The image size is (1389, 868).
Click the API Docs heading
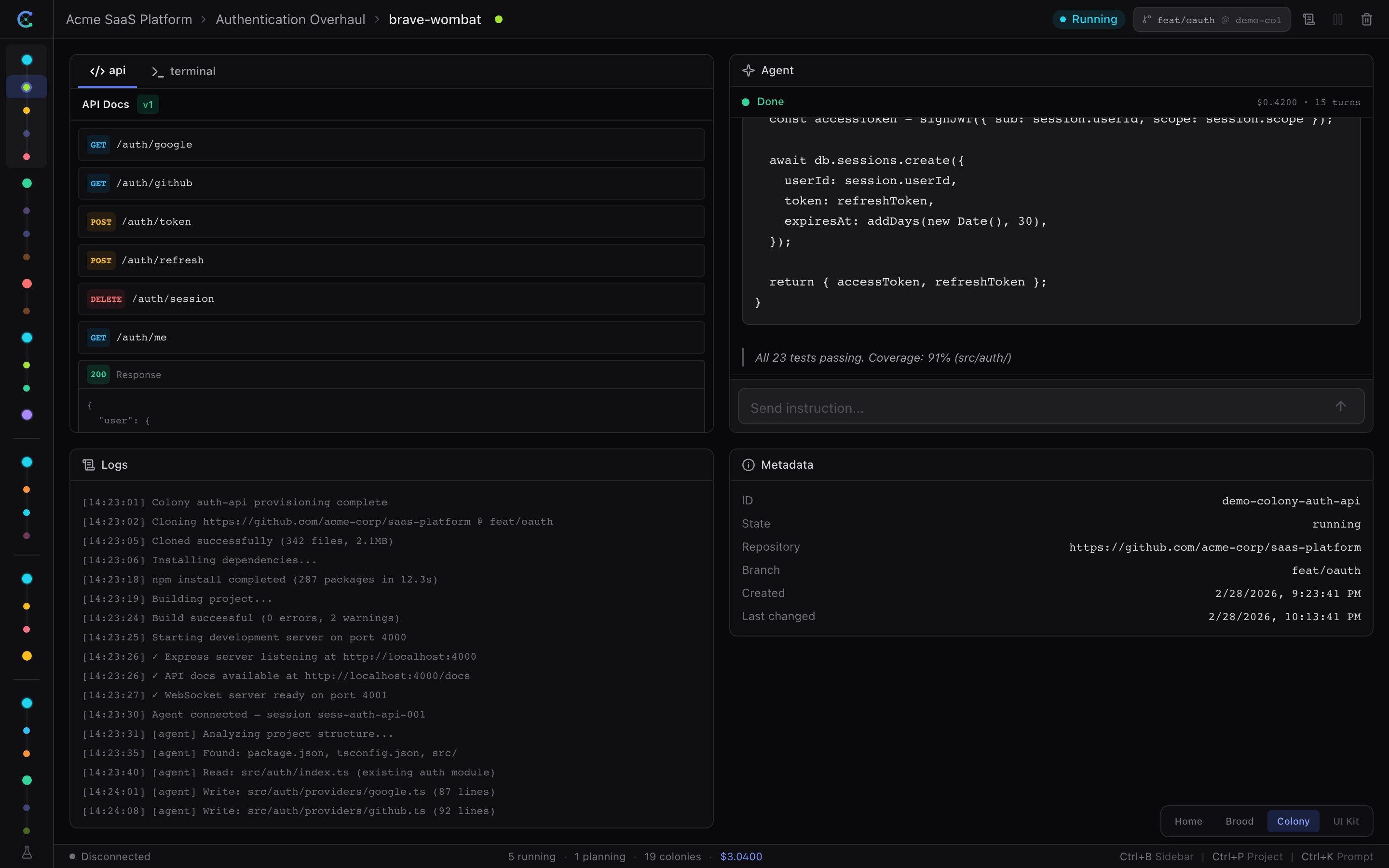point(106,105)
